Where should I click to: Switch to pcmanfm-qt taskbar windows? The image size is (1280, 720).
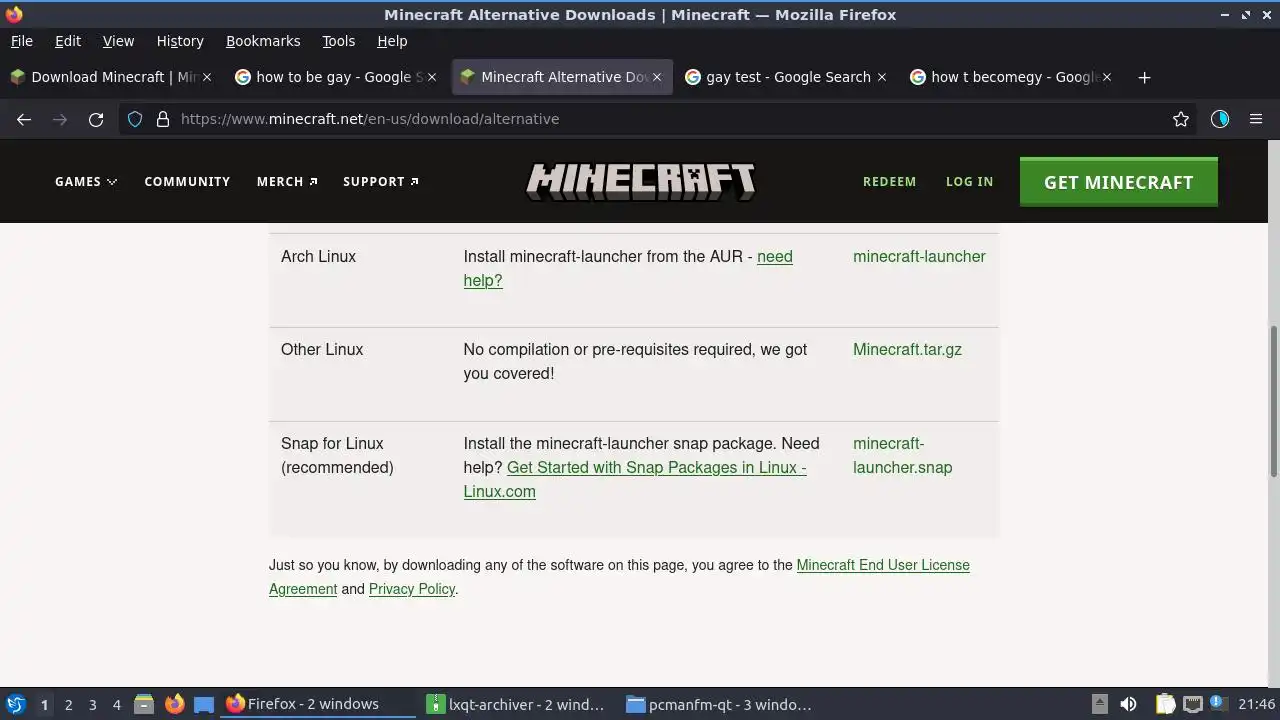pos(718,705)
